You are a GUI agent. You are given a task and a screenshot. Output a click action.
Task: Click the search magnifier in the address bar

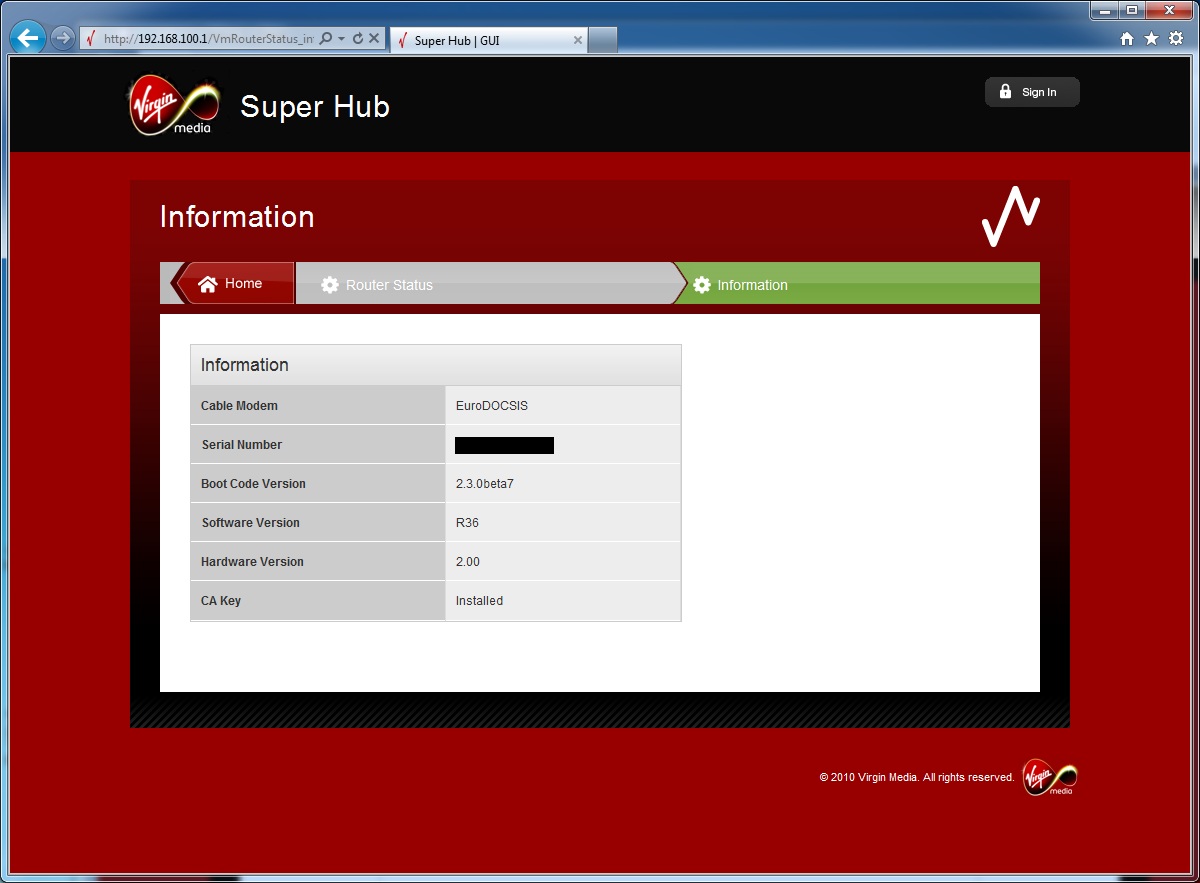point(325,39)
